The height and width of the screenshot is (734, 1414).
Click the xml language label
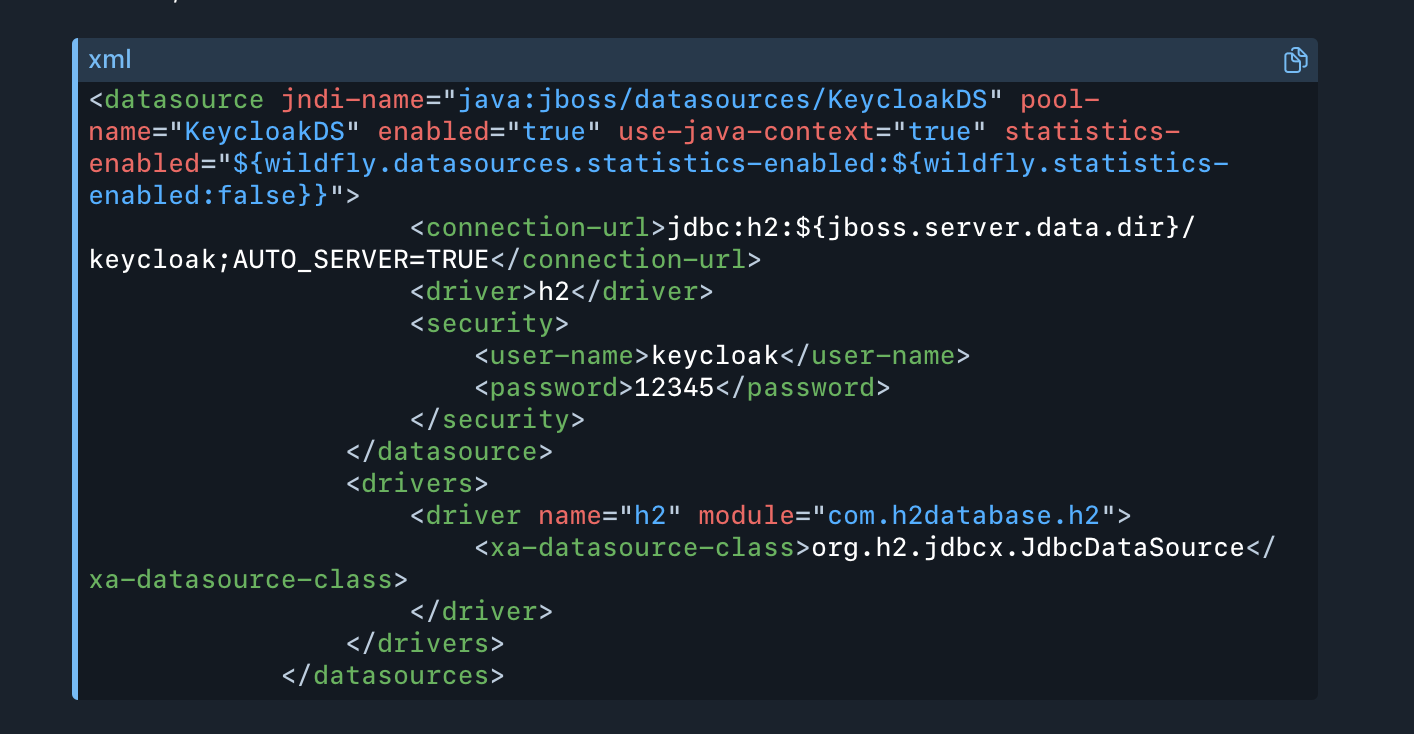110,60
